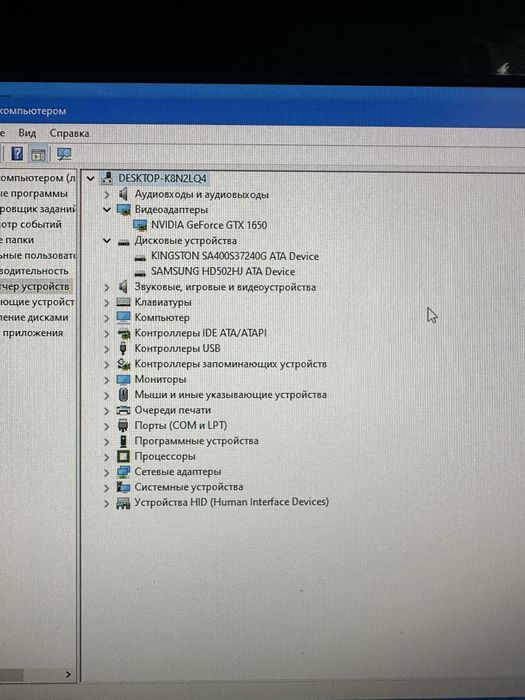Select NVIDIA GeForce GTX 1650 device text
525x700 pixels.
pyautogui.click(x=209, y=225)
